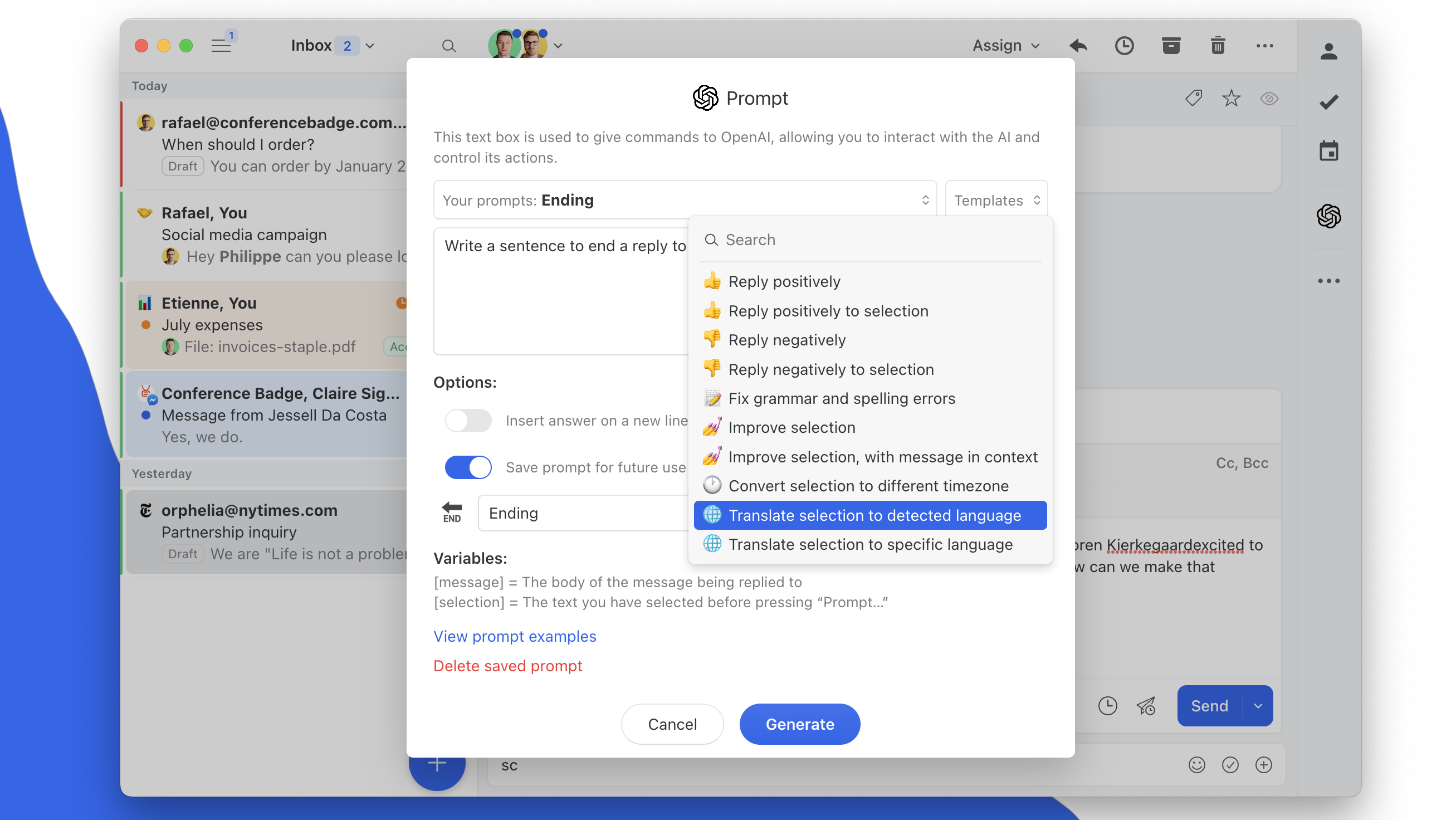Screen dimensions: 1456x820
Task: Open the Send button dropdown arrow
Action: 1258,706
